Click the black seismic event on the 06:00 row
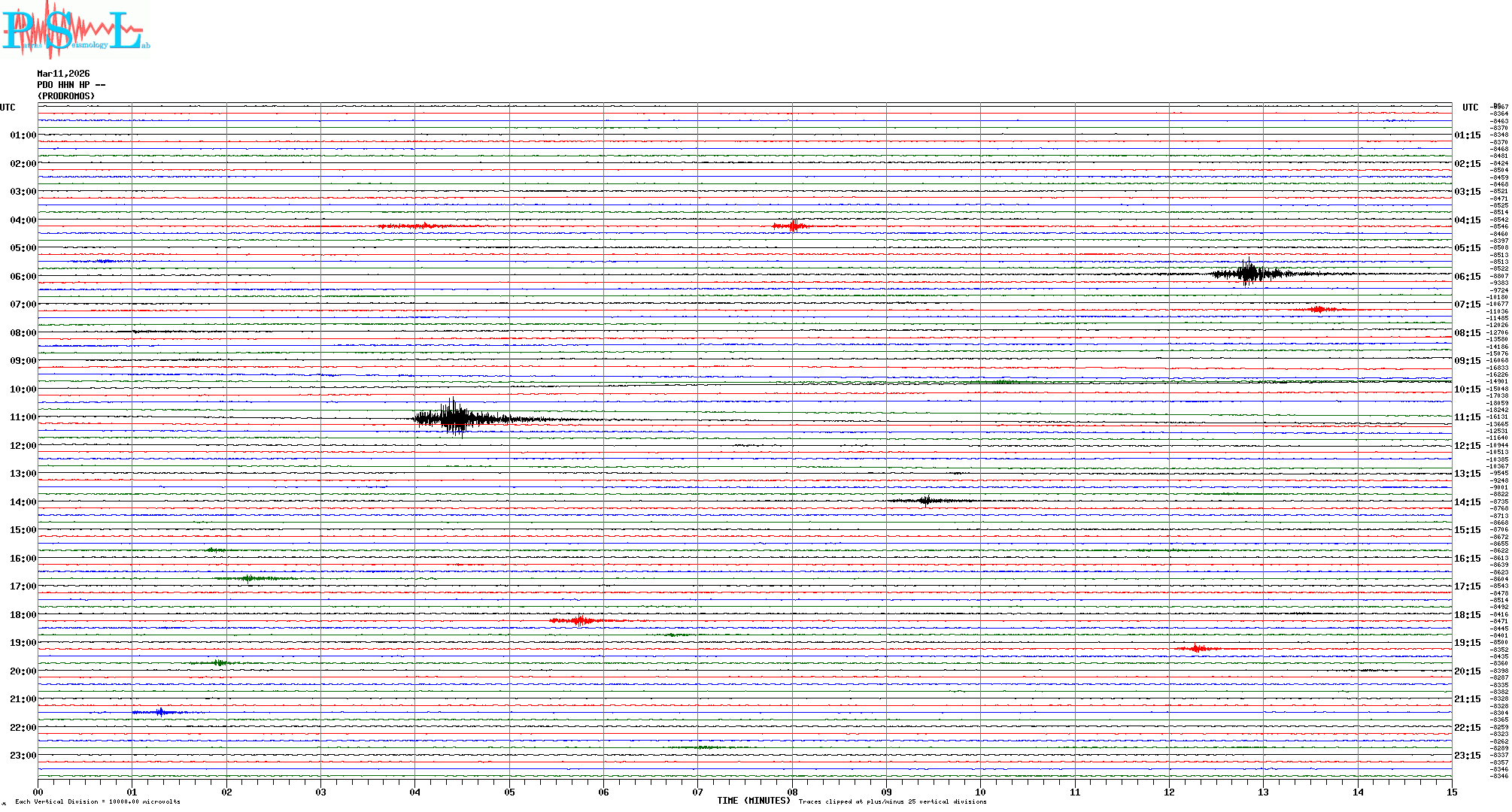 tap(1249, 274)
